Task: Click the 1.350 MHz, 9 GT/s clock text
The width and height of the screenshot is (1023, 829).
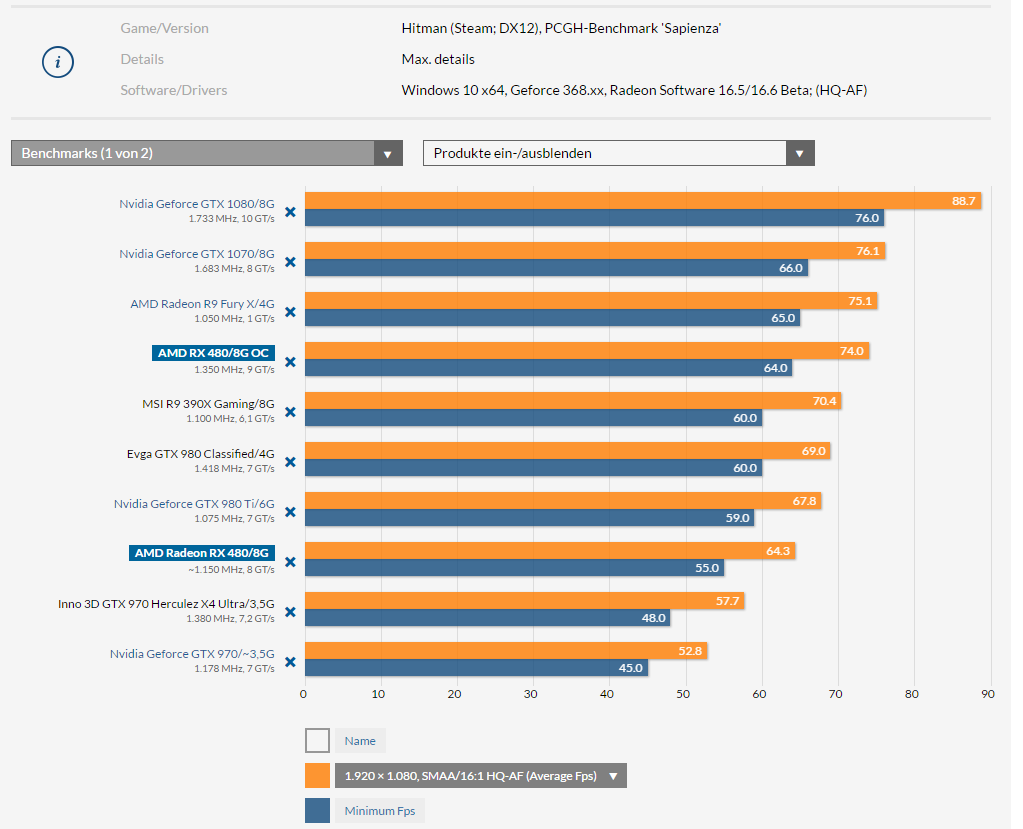Action: (234, 369)
